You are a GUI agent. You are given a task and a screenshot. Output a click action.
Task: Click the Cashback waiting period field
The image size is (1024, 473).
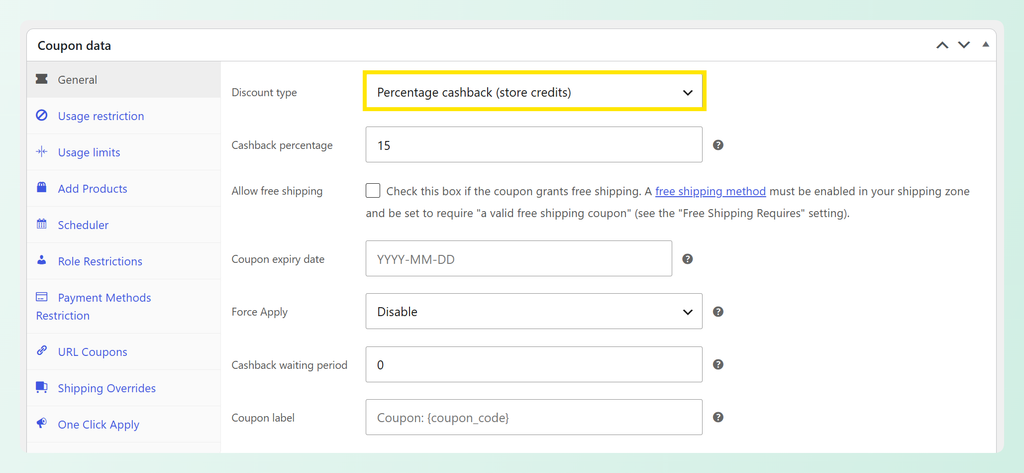(534, 365)
